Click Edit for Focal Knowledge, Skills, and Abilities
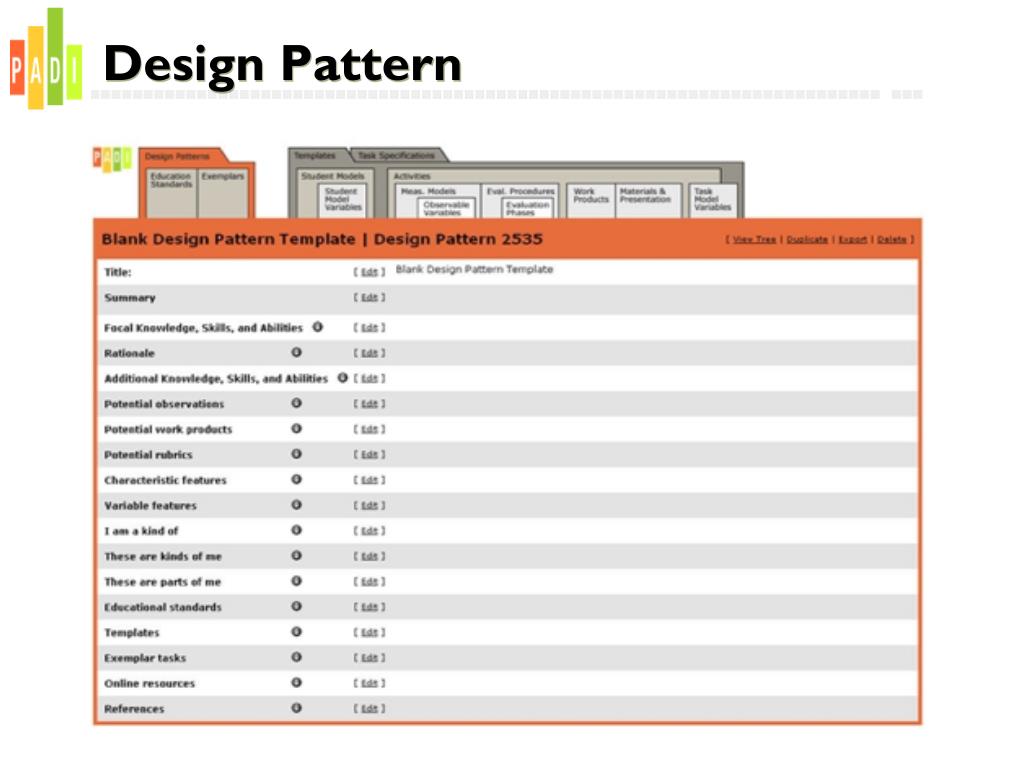This screenshot has width=1024, height=768. [x=370, y=328]
